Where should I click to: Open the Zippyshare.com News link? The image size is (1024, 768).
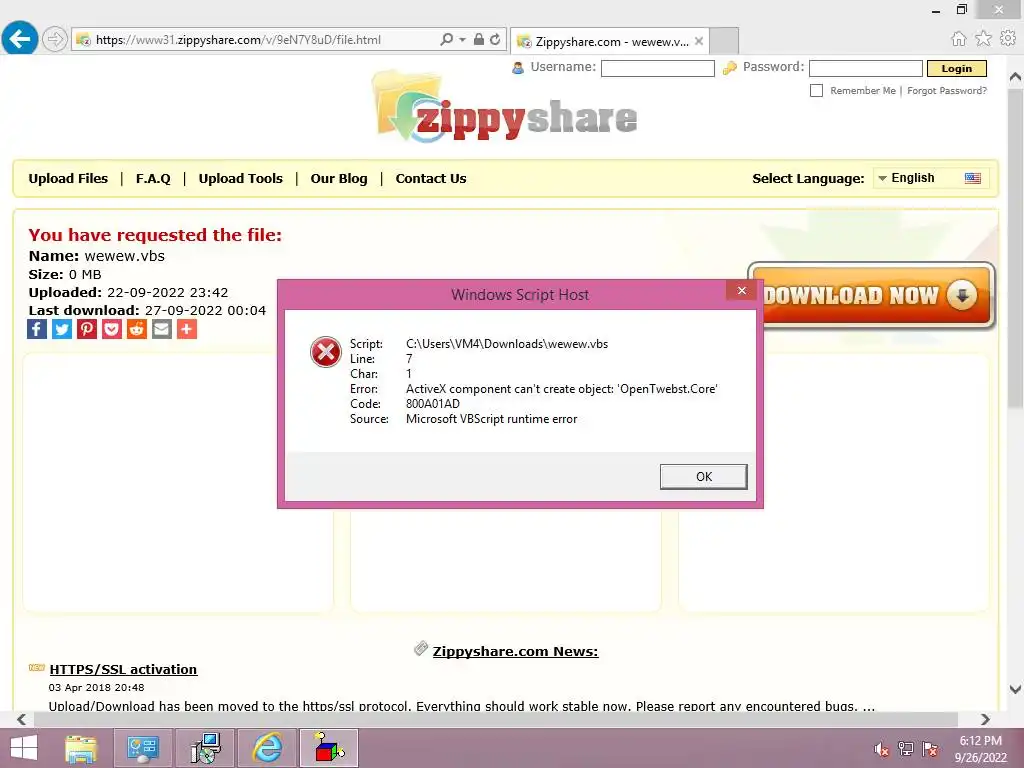(515, 651)
